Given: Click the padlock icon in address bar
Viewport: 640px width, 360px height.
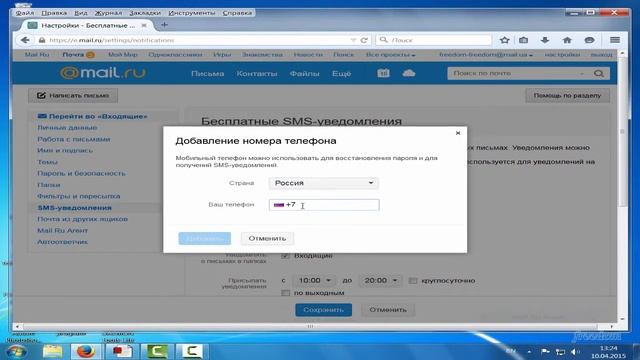Looking at the screenshot, I should 42,40.
